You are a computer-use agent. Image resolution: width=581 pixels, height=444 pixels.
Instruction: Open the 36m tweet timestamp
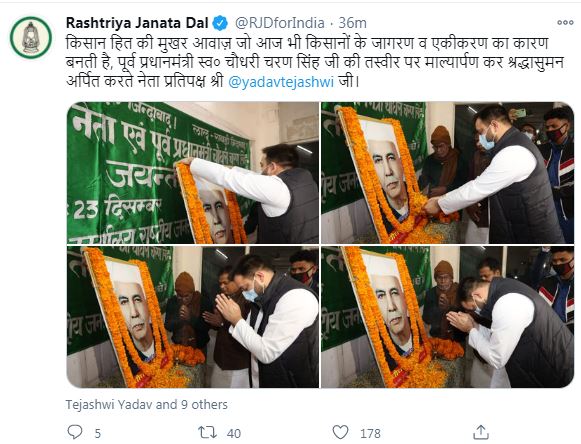point(352,23)
